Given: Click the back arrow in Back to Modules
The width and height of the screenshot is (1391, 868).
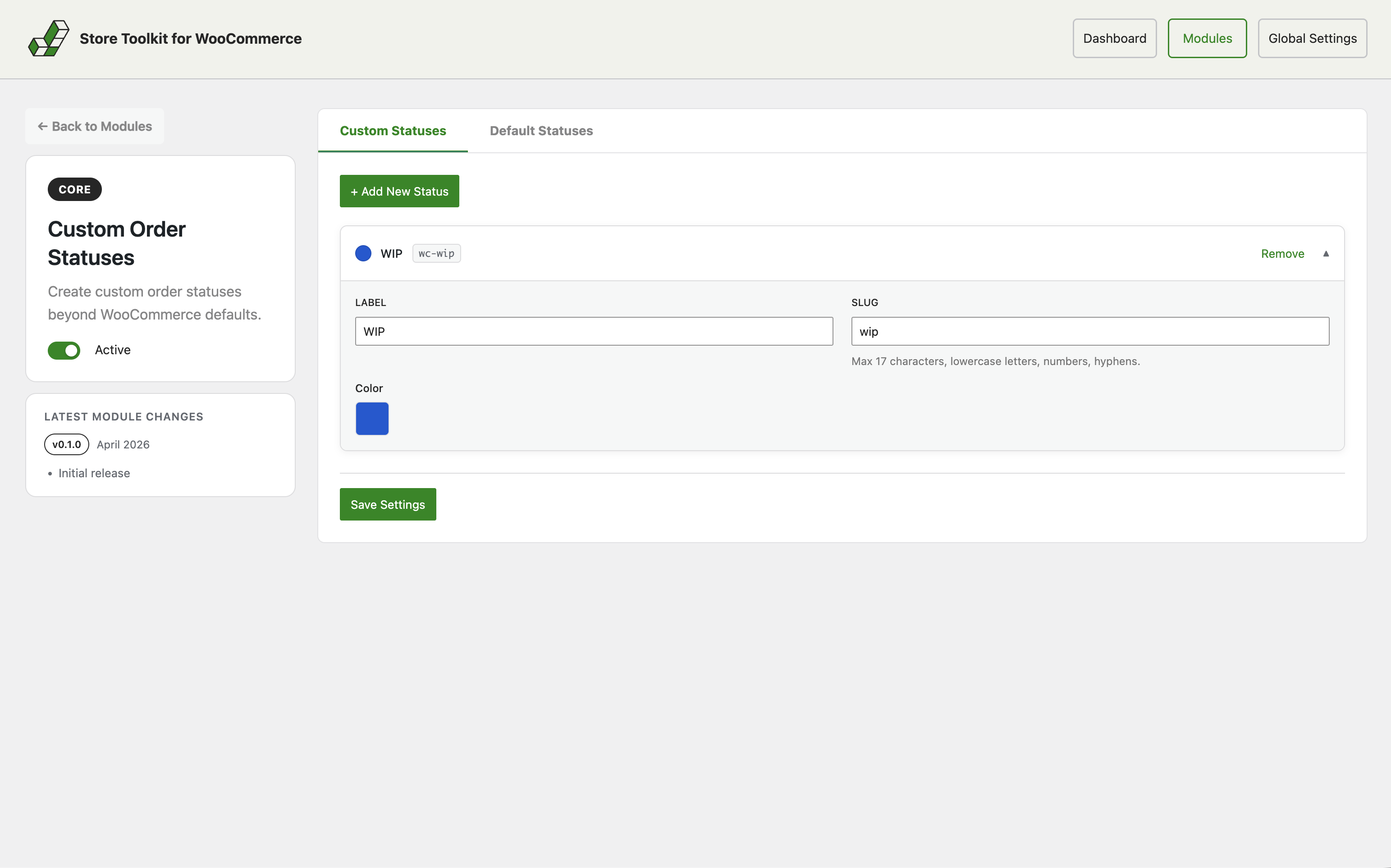Looking at the screenshot, I should tap(43, 126).
